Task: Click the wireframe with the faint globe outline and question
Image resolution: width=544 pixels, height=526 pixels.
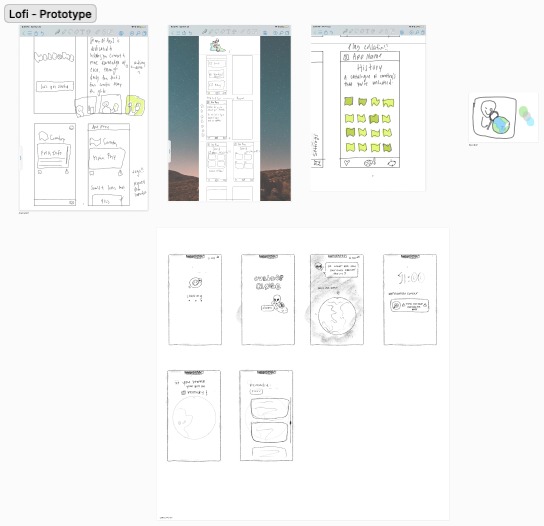Action: pyautogui.click(x=194, y=416)
